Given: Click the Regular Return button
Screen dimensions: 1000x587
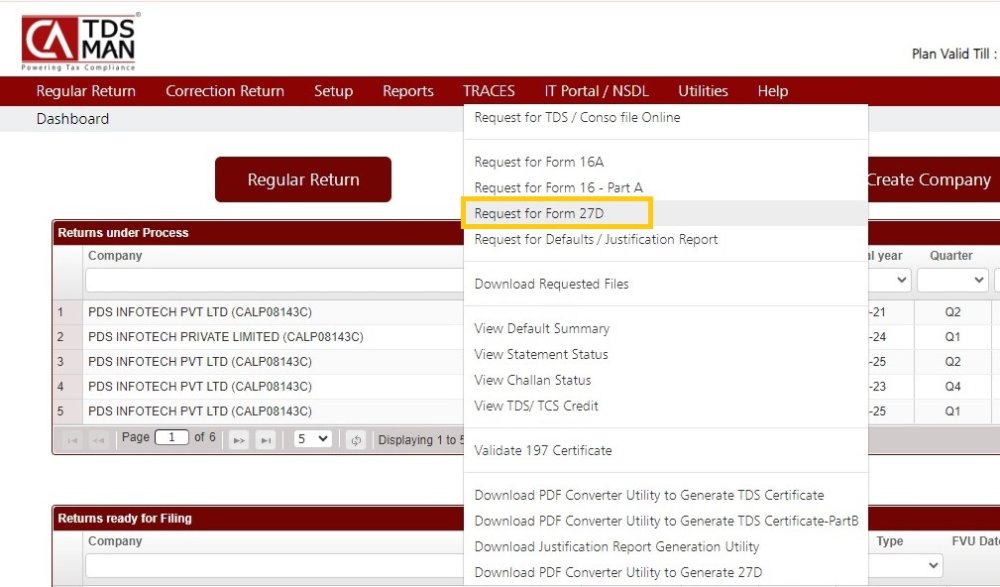Looking at the screenshot, I should 303,180.
